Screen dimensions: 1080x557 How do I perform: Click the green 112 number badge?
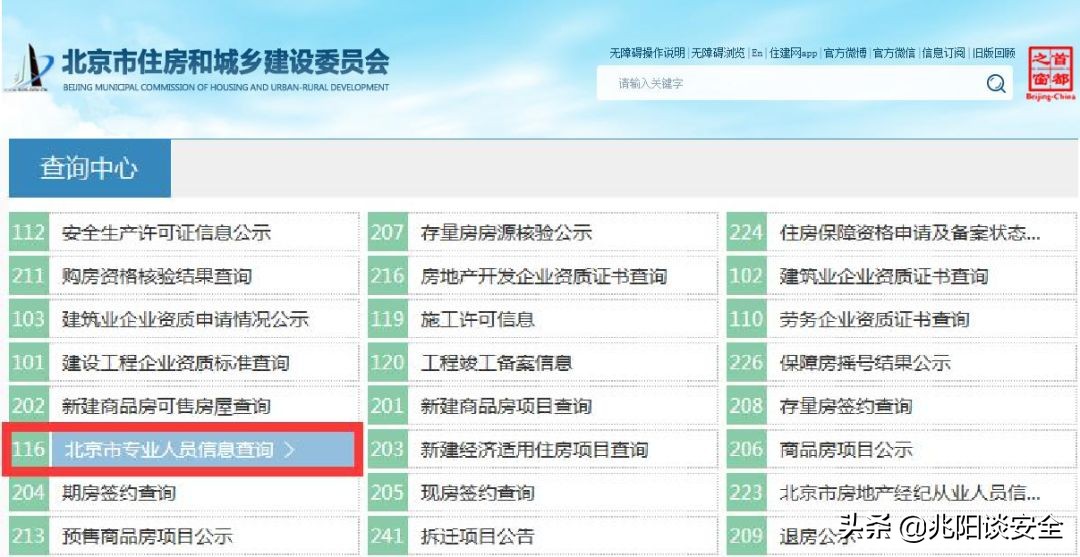[x=29, y=233]
